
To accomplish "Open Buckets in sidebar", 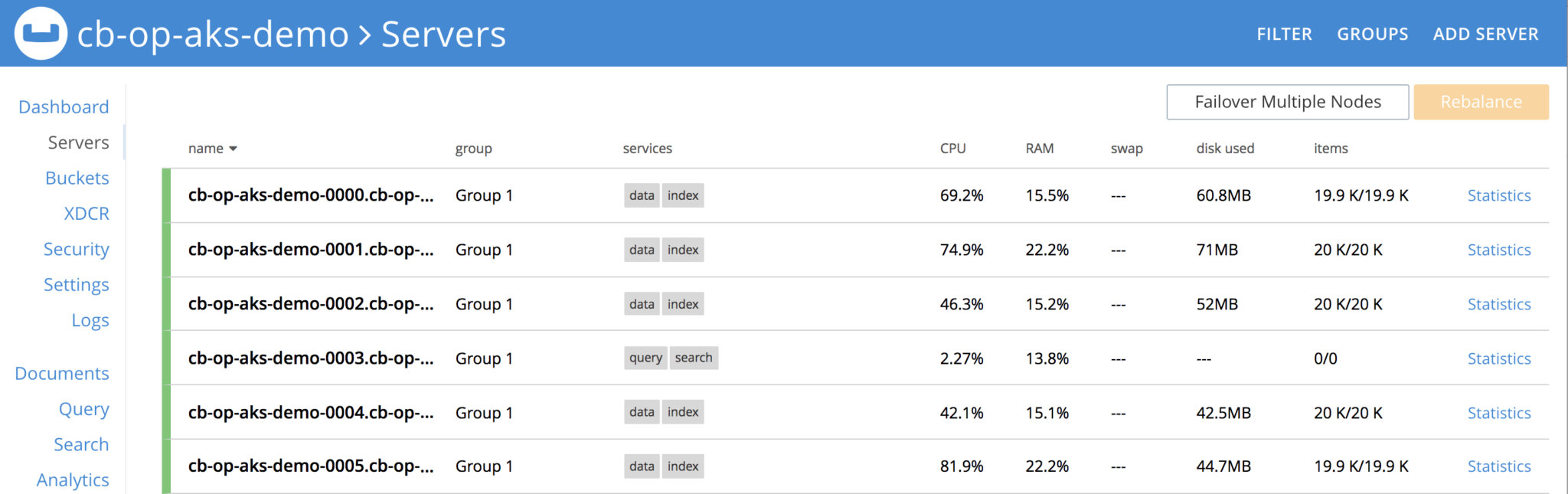I will 77,178.
